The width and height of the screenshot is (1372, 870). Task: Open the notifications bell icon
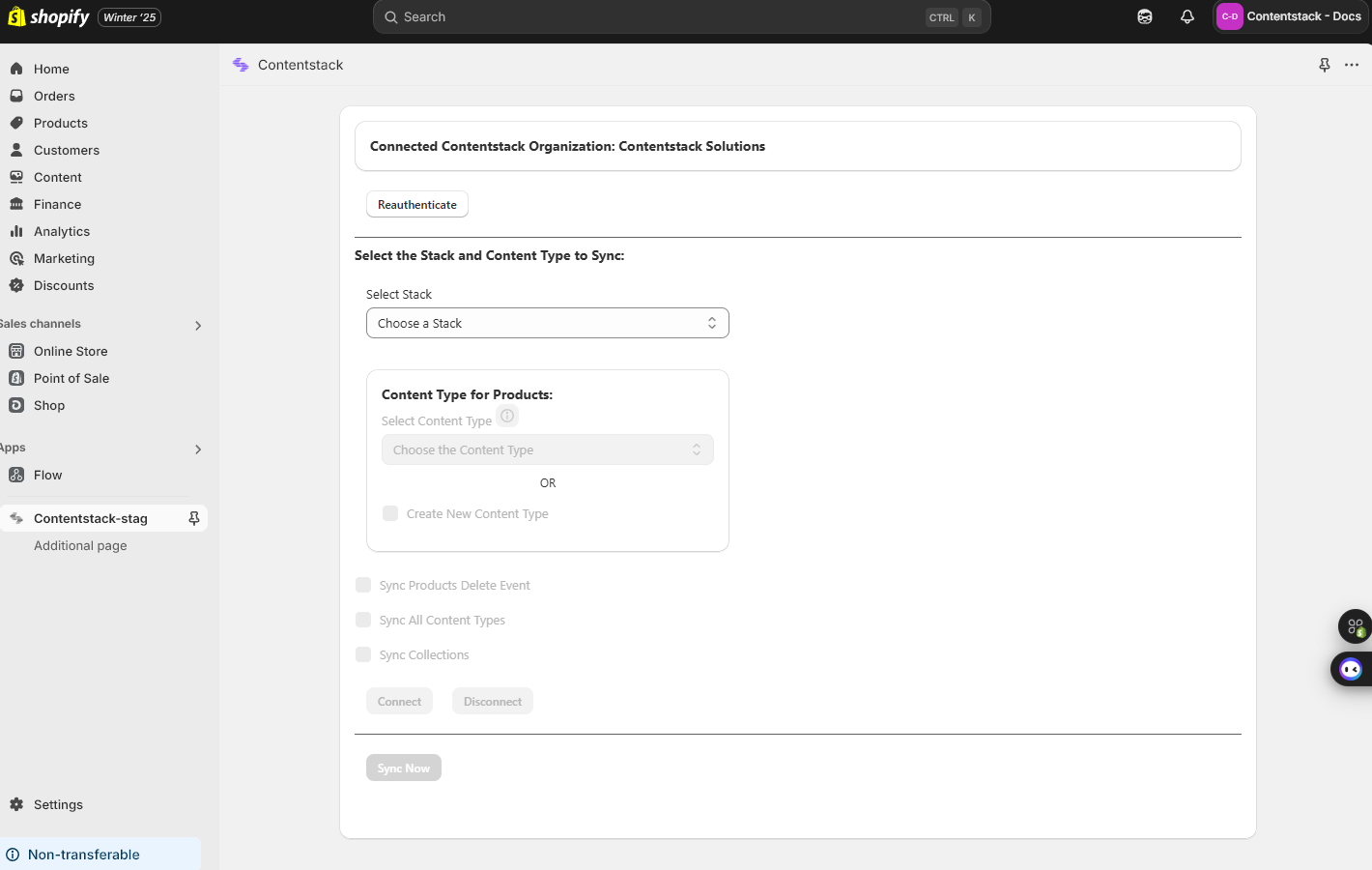point(1186,16)
